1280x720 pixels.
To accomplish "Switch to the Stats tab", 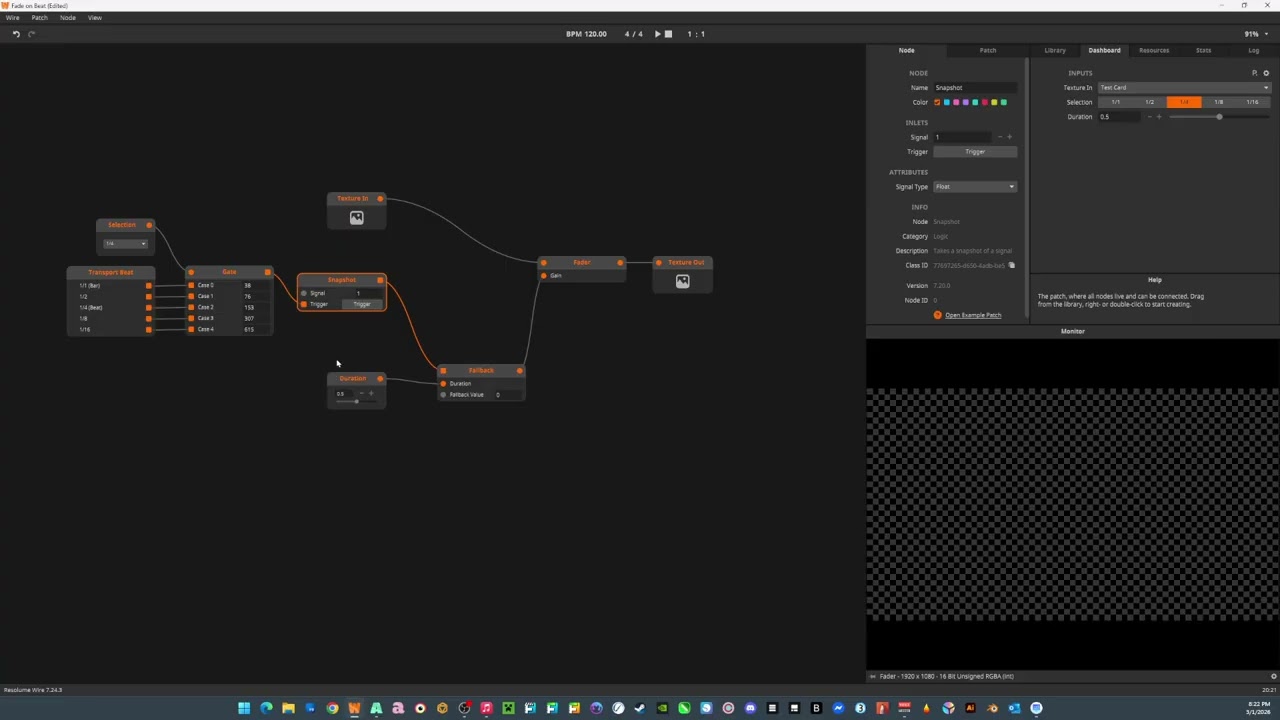I will coord(1203,50).
